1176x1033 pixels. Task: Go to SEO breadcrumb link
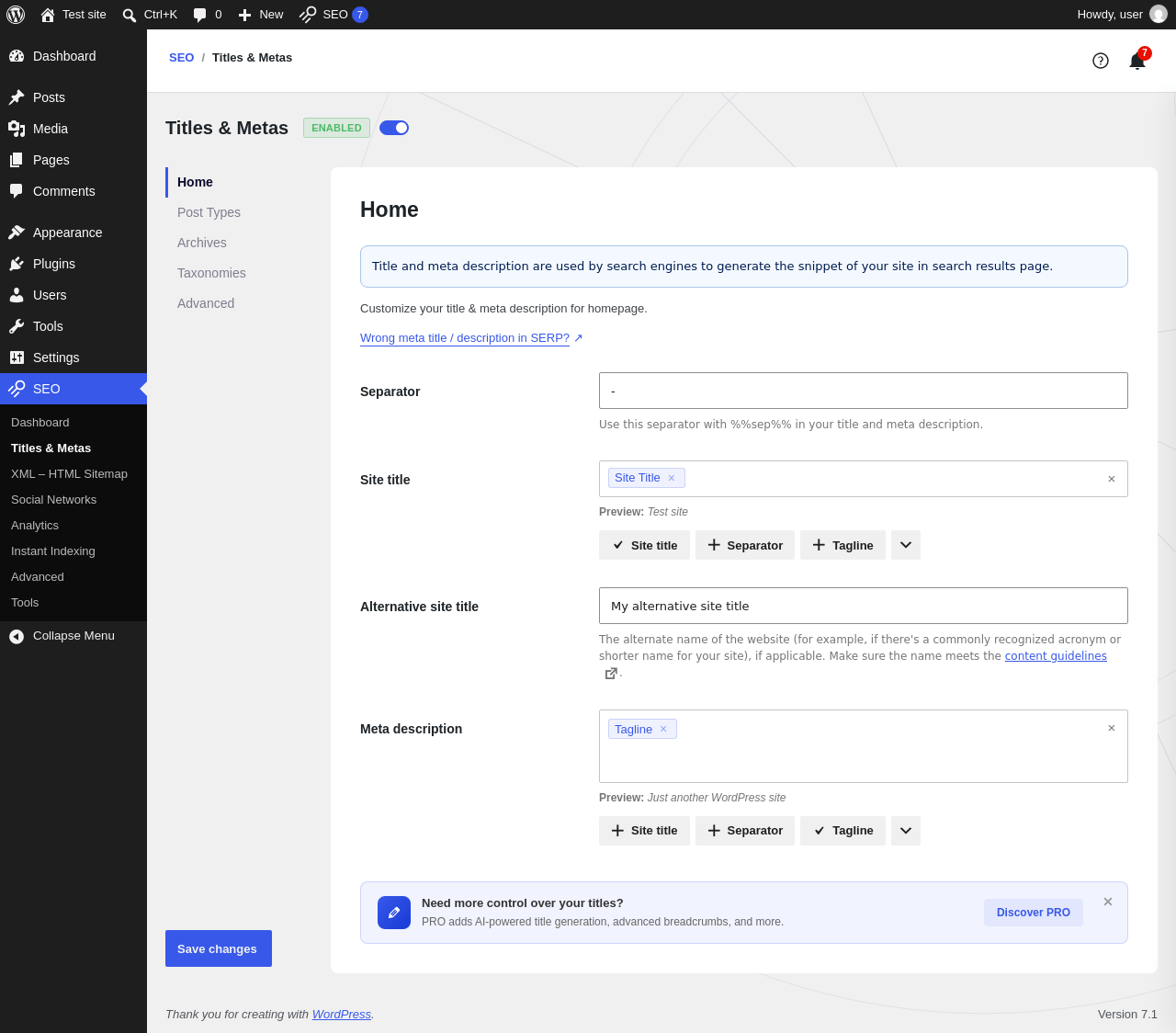tap(182, 58)
